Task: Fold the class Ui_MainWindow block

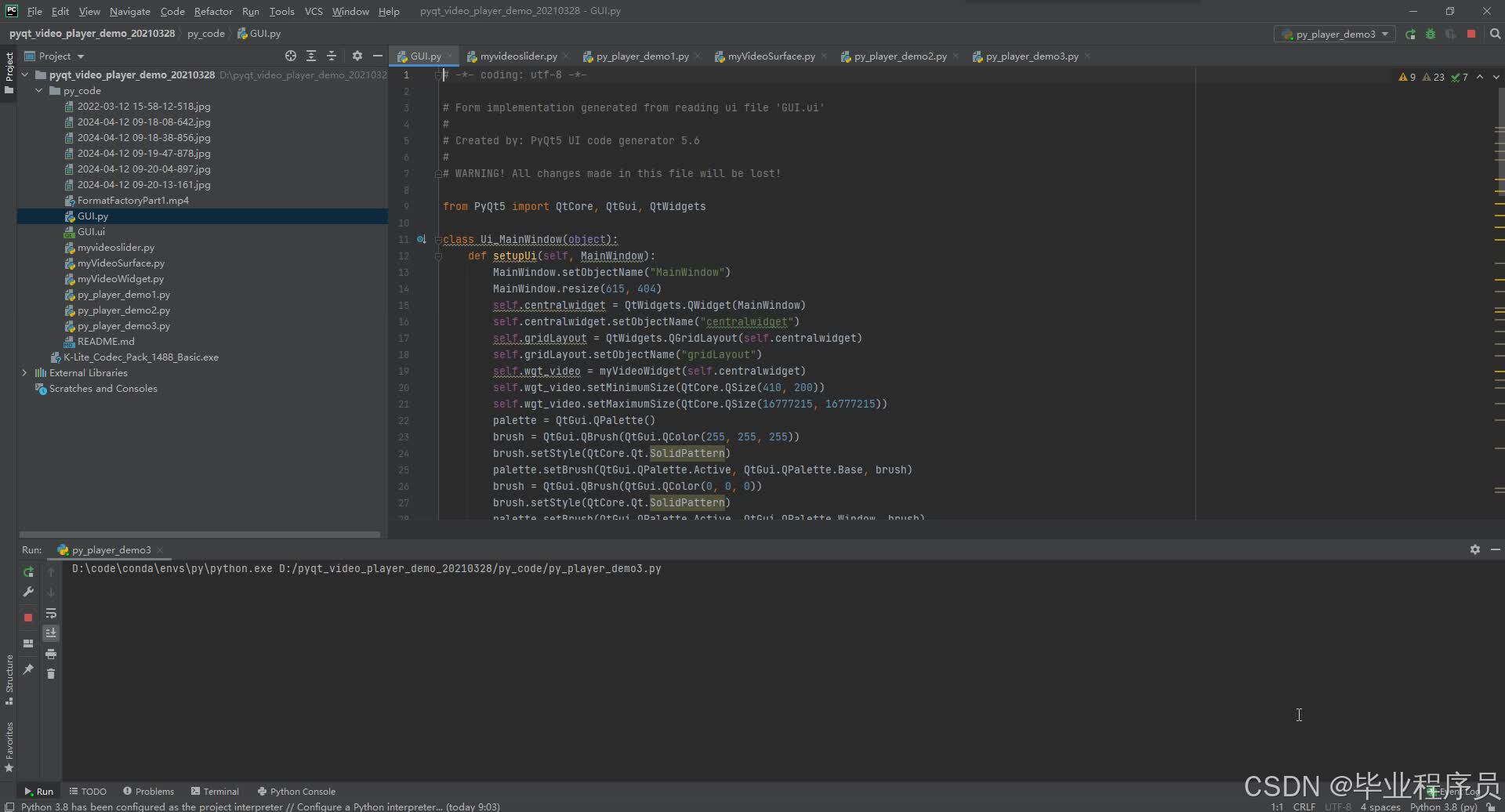Action: 438,240
